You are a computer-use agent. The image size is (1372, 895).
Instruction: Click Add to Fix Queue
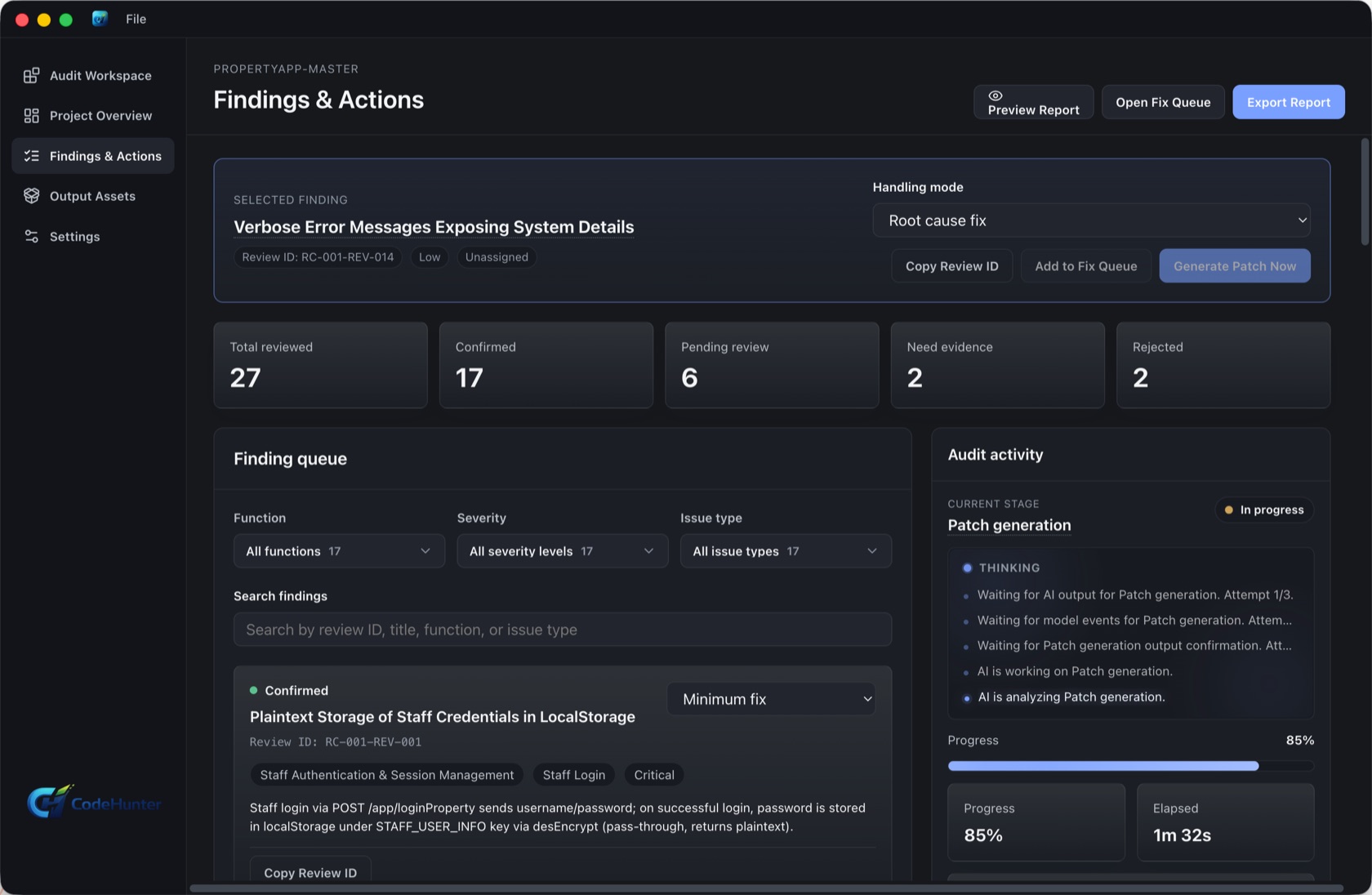(1085, 266)
